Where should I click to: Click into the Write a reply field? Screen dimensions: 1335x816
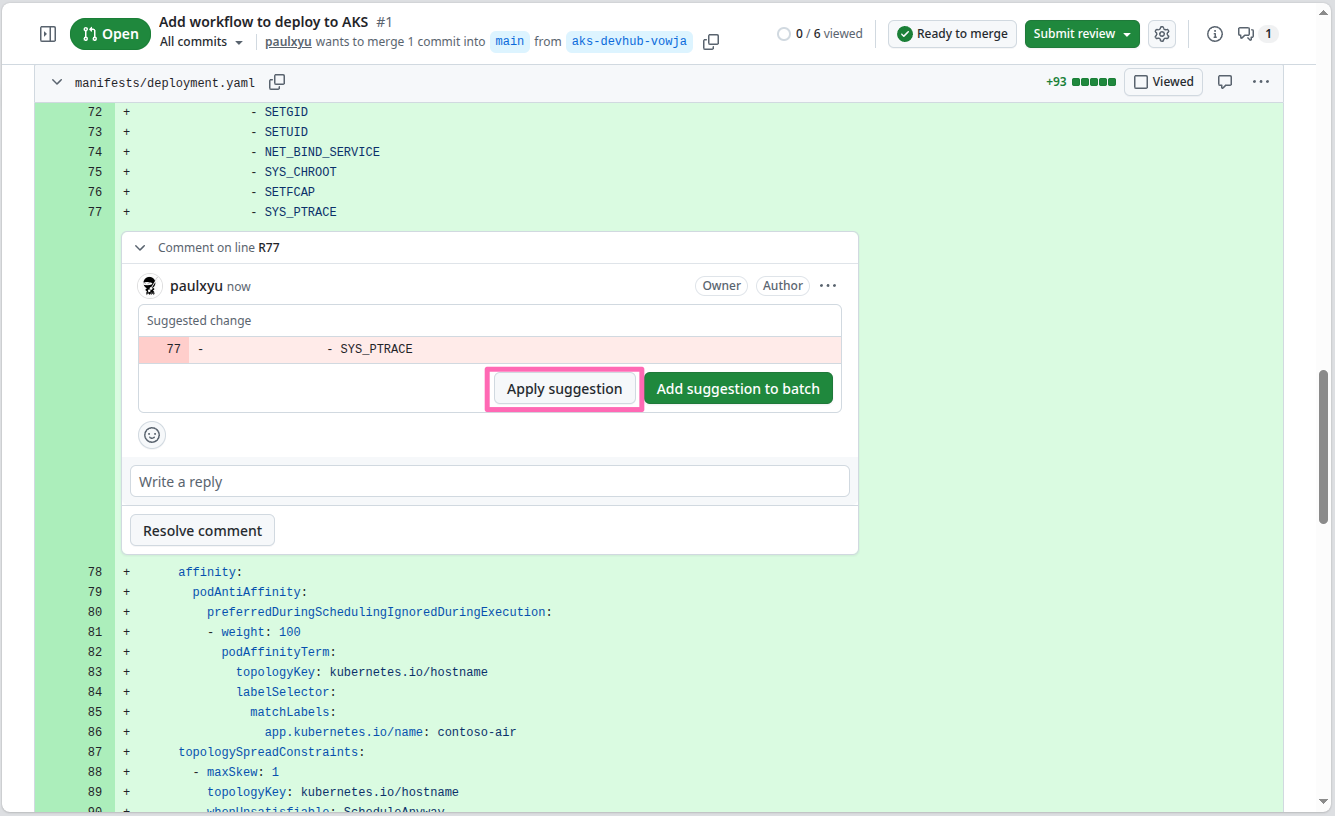(490, 481)
